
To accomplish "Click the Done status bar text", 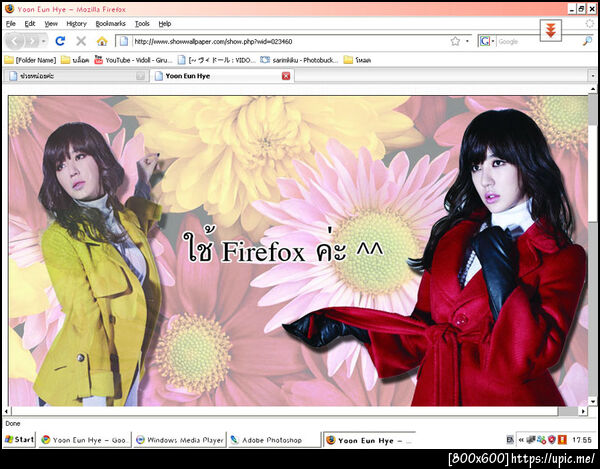I will coord(13,423).
